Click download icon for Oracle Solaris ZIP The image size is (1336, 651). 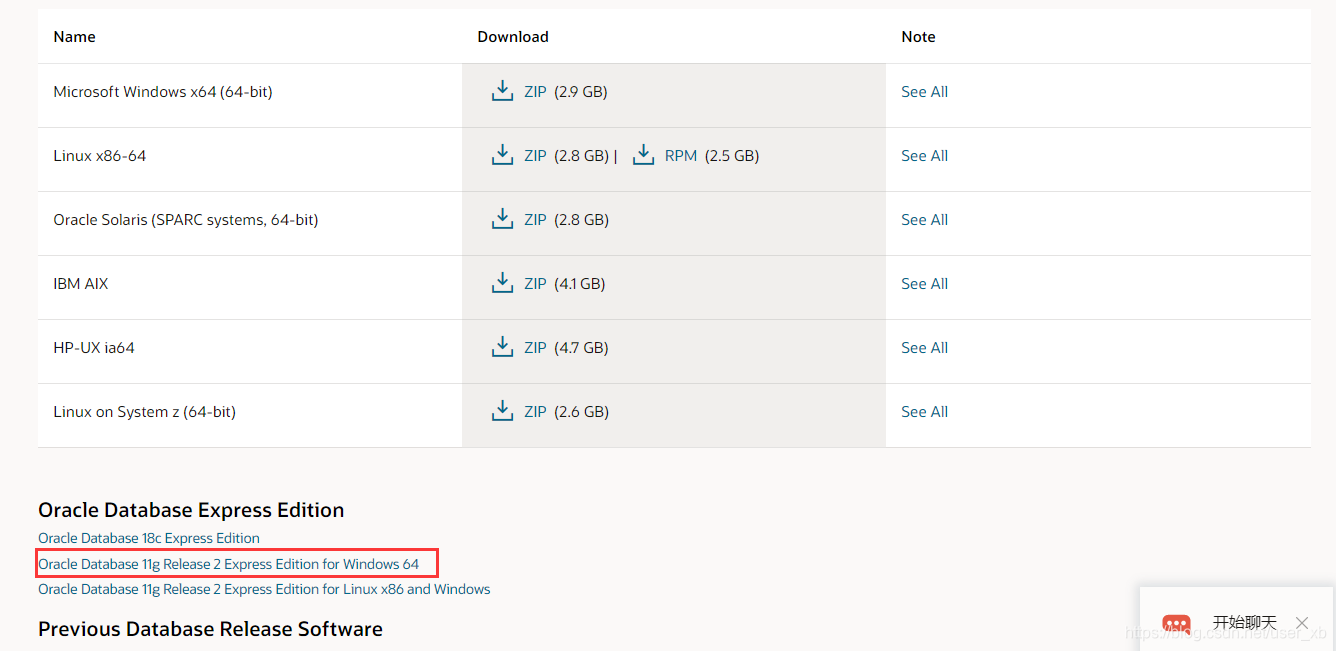(x=502, y=219)
